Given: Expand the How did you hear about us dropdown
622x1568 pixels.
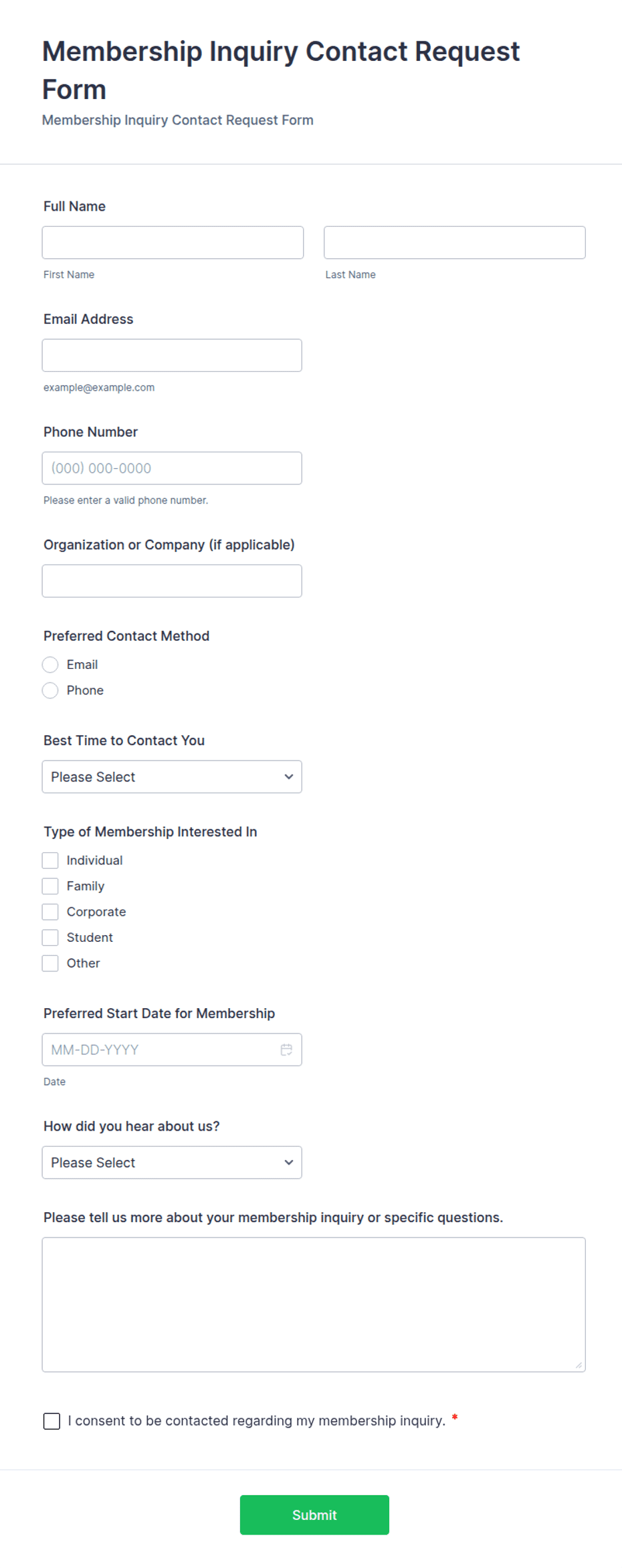Looking at the screenshot, I should 172,1163.
